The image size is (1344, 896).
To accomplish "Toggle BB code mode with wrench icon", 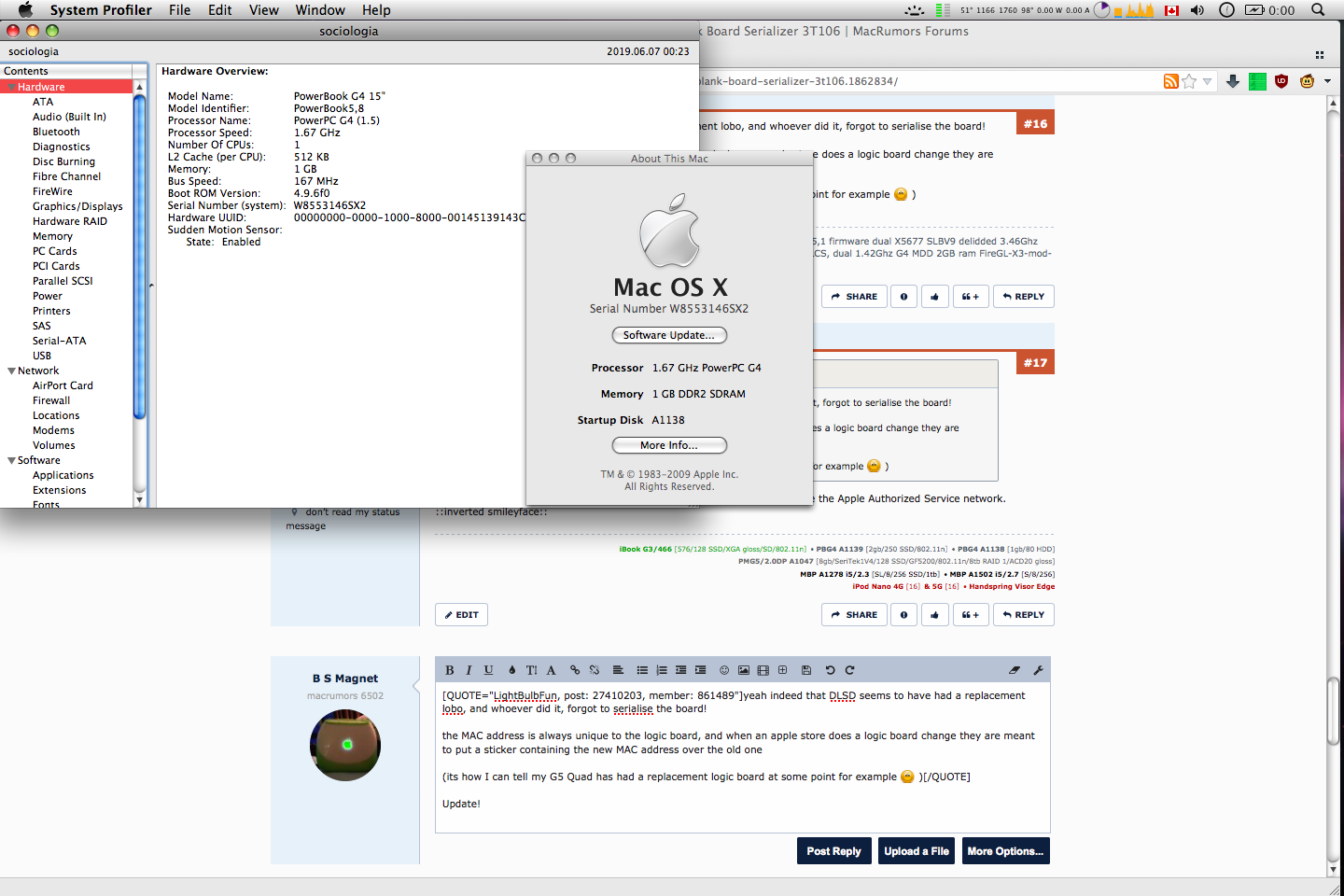I will (1038, 670).
